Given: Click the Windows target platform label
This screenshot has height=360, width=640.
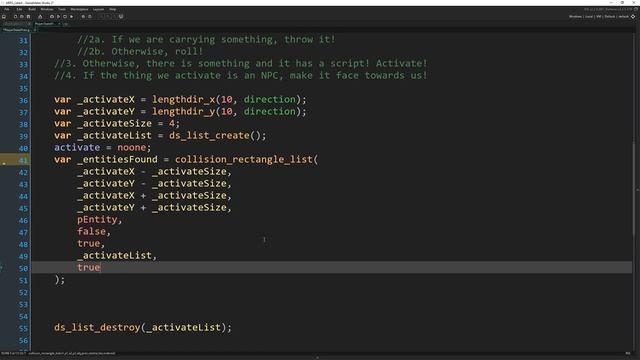Looking at the screenshot, I should (575, 17).
